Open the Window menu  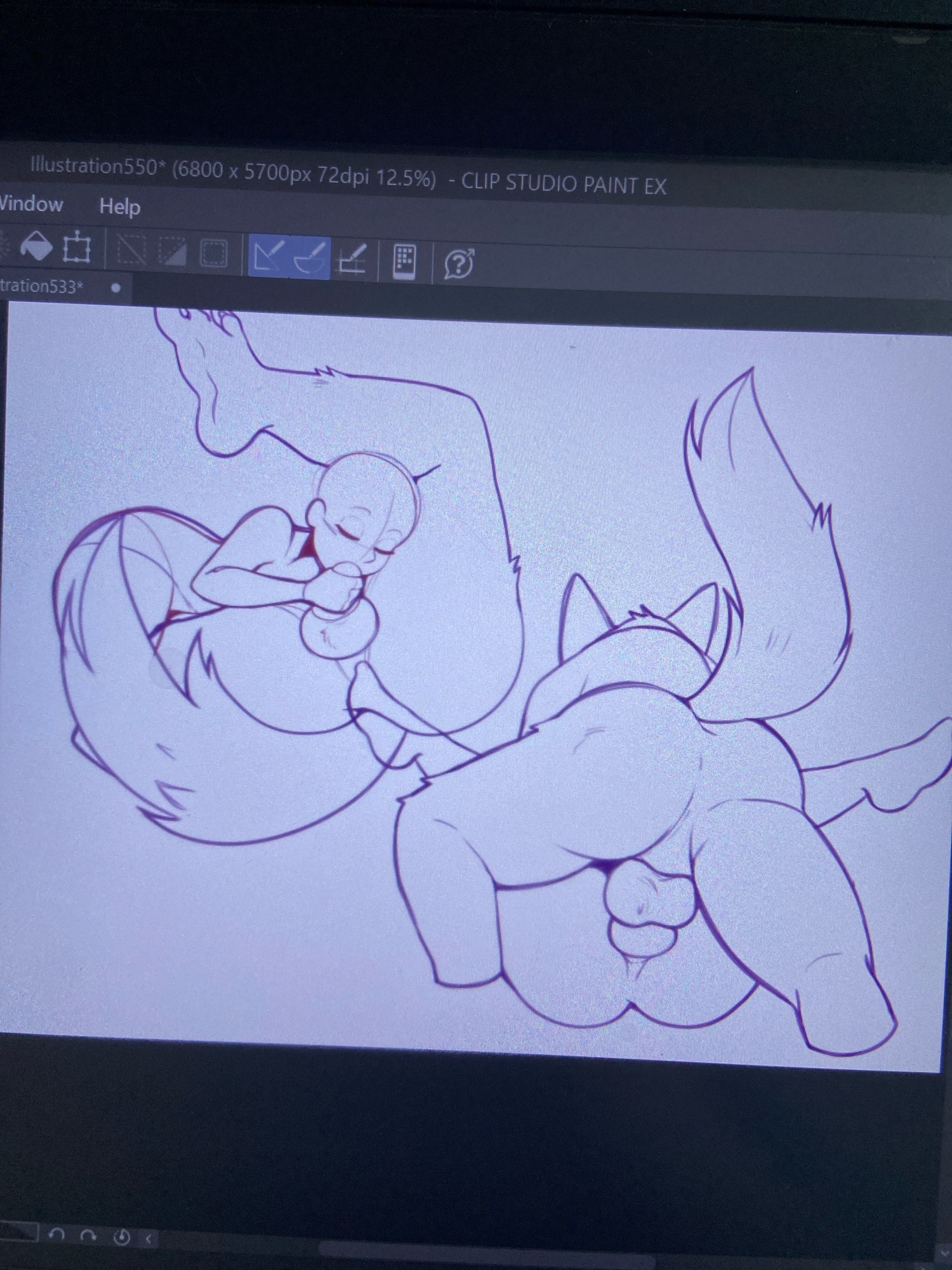tap(30, 204)
